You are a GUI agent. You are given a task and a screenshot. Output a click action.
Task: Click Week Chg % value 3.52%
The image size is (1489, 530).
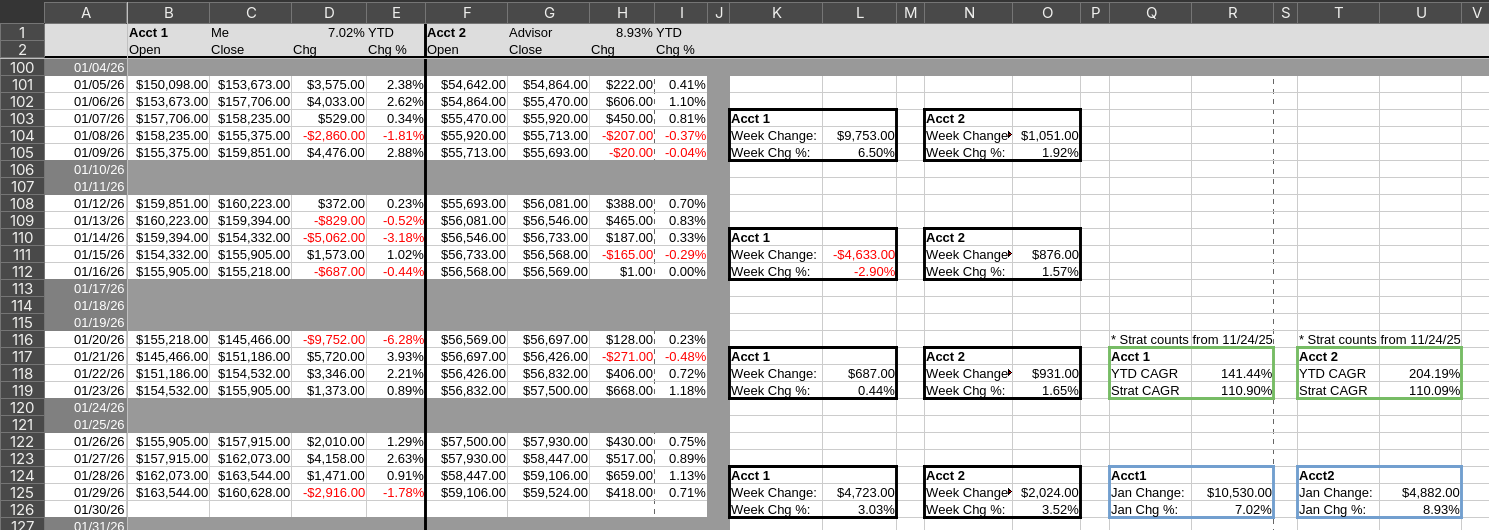pos(1046,510)
